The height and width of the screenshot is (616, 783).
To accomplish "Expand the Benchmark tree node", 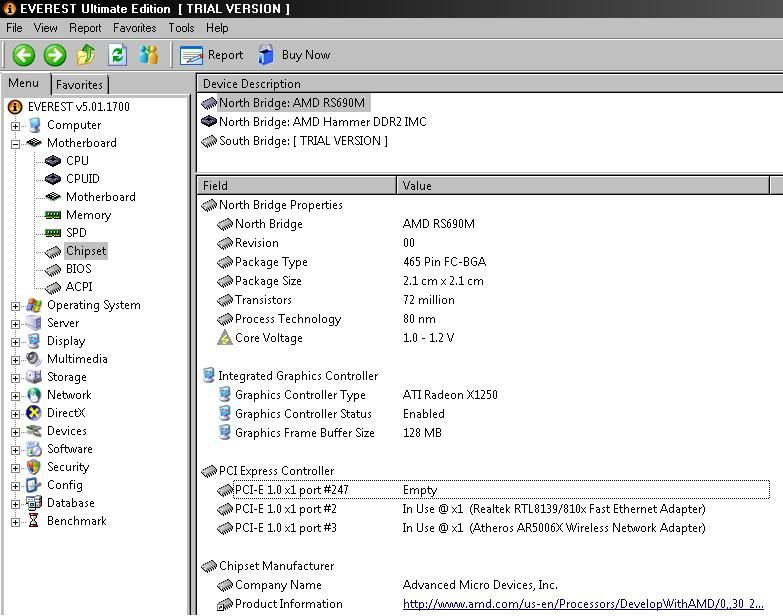I will [15, 522].
